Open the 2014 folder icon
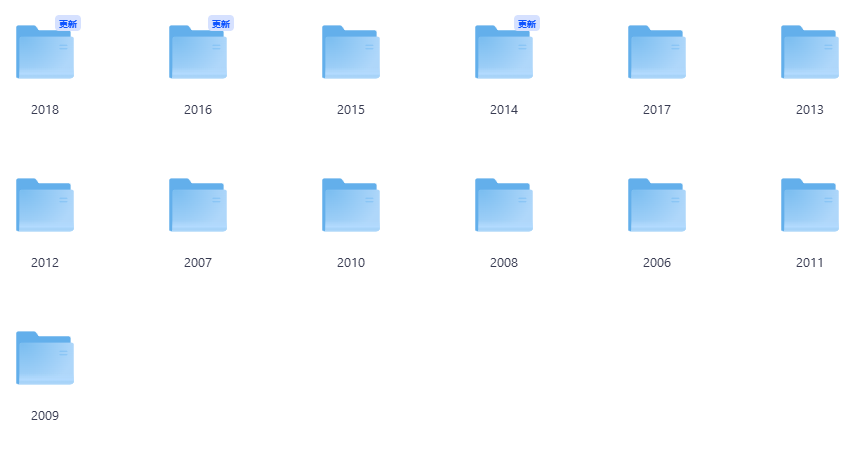863x454 pixels. point(504,52)
